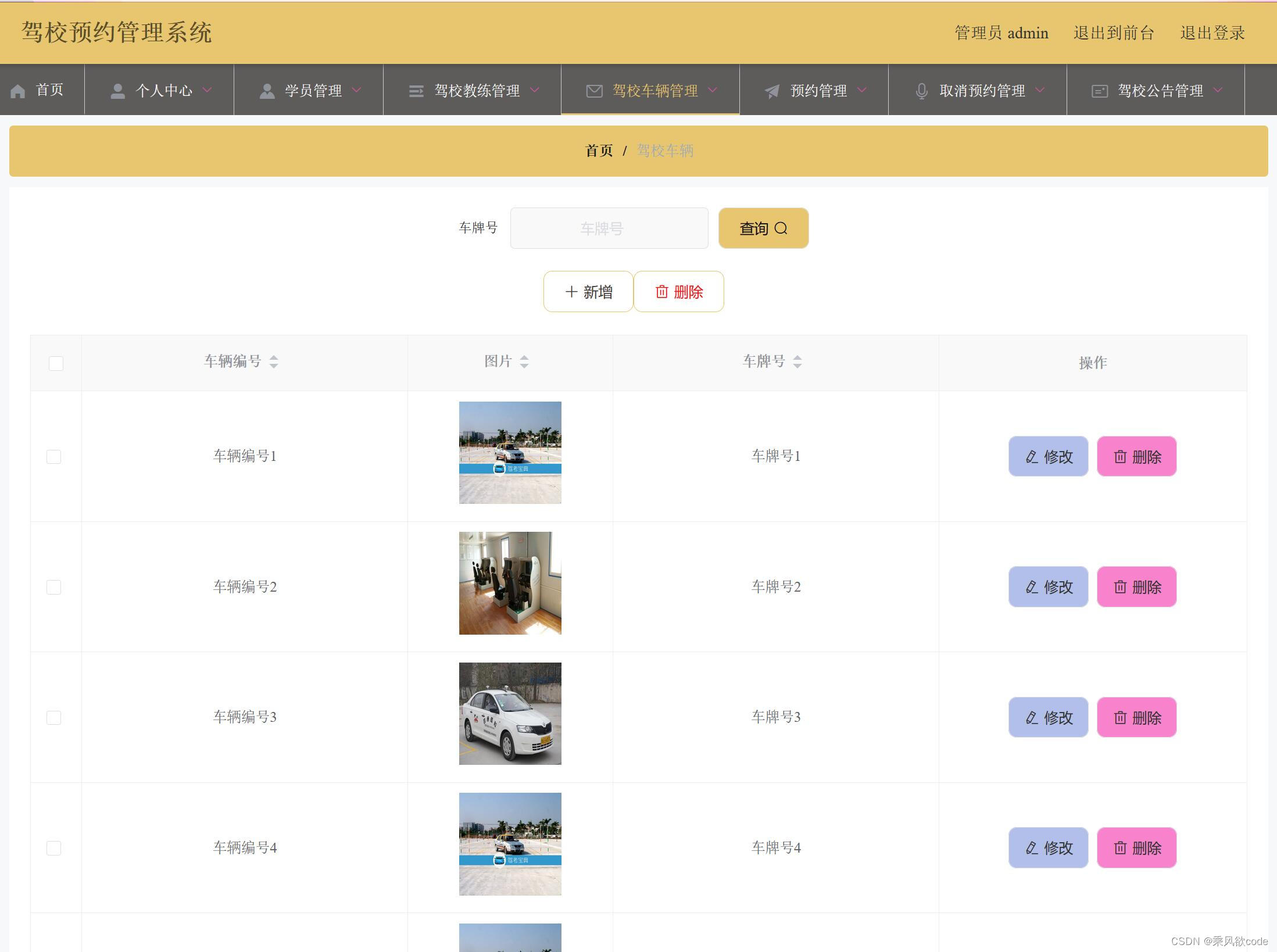Click the paper plane icon beside 预约管理
Viewport: 1277px width, 952px height.
point(772,91)
